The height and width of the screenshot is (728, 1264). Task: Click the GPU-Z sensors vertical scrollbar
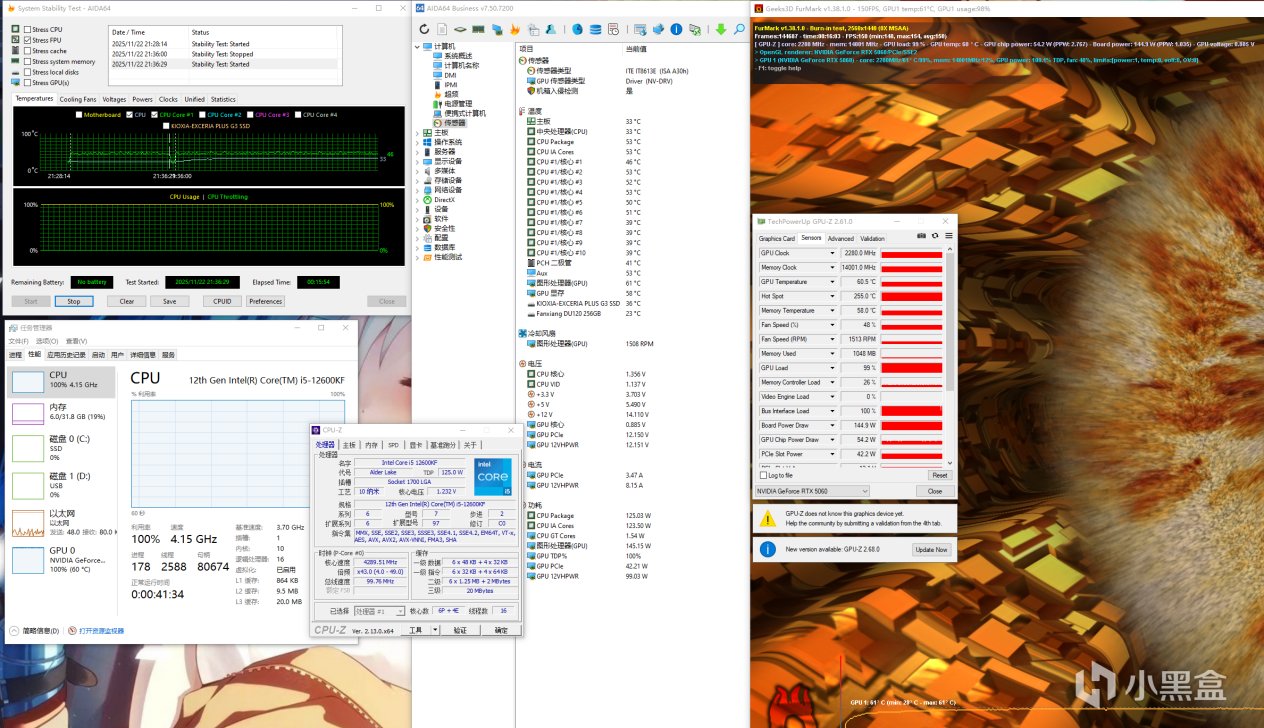(x=952, y=320)
